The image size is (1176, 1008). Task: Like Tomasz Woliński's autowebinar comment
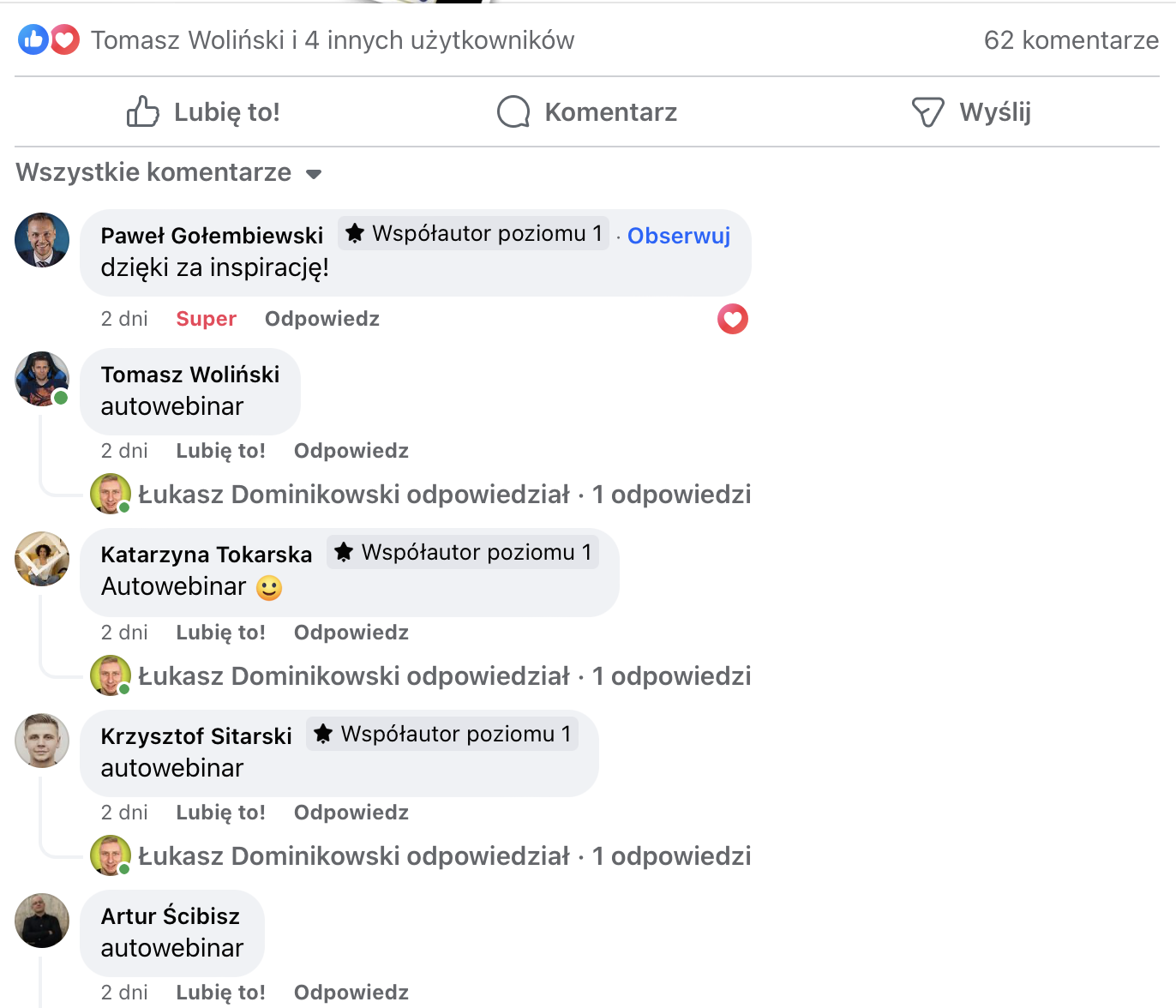220,451
